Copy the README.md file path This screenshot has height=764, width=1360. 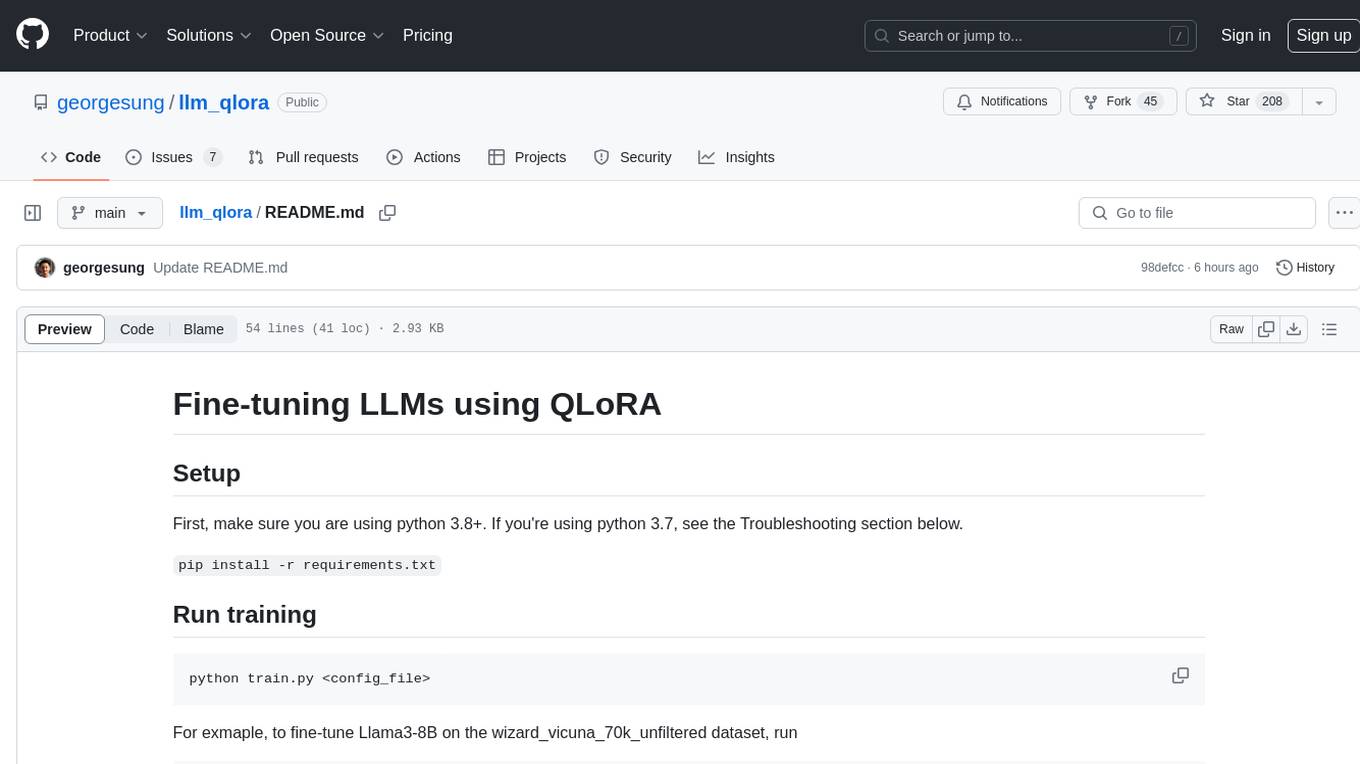[388, 213]
